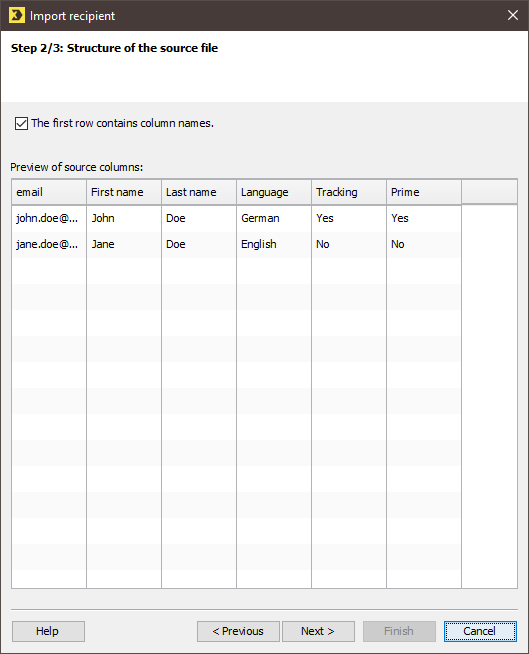Click the Tracking column header
This screenshot has height=654, width=529.
pyautogui.click(x=349, y=192)
